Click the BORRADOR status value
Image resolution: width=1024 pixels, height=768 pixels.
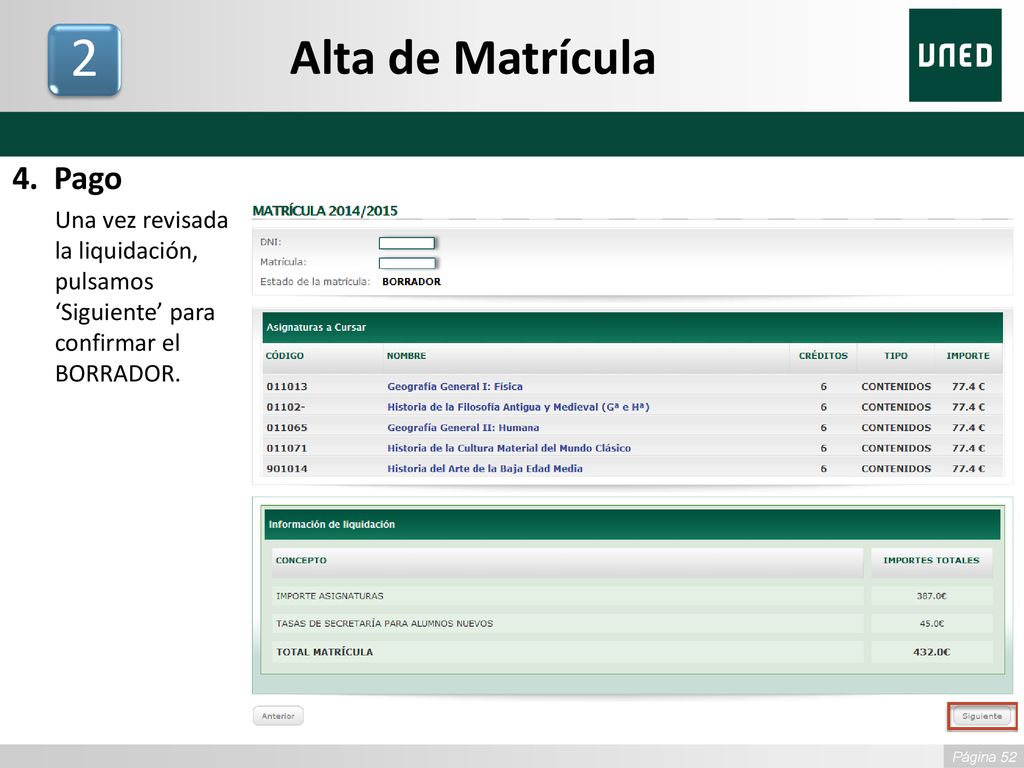411,281
